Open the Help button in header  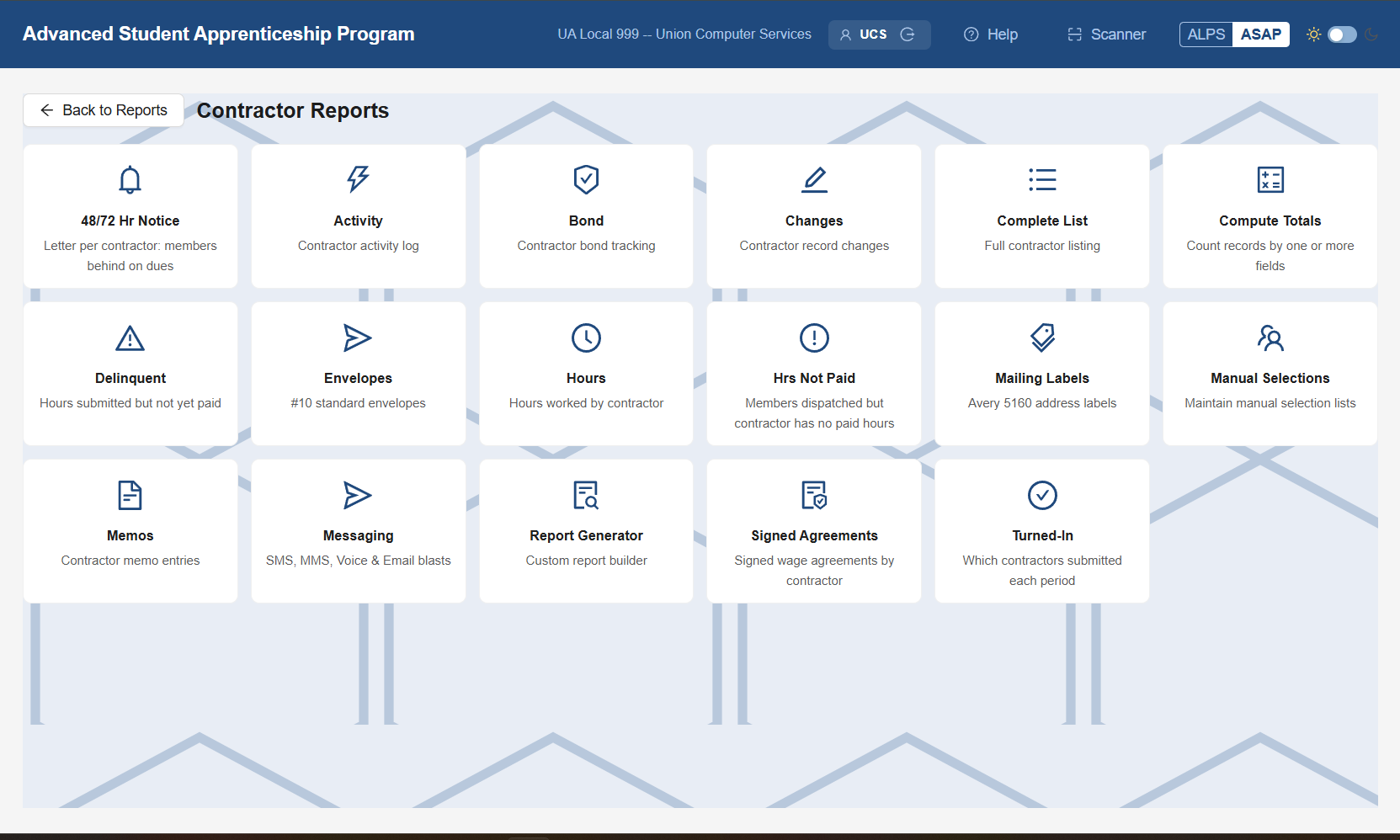point(991,35)
